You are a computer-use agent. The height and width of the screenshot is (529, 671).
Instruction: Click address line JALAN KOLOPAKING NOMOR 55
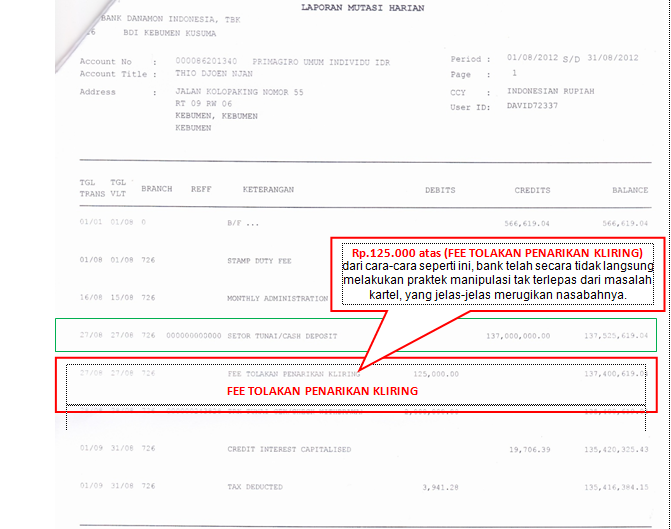[239, 92]
